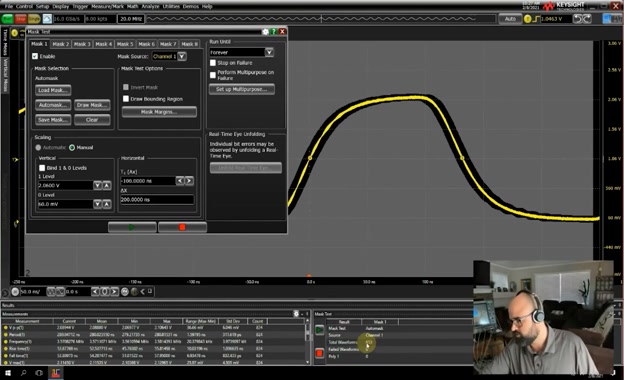
Task: Open the Analyze menu
Action: (150, 6)
